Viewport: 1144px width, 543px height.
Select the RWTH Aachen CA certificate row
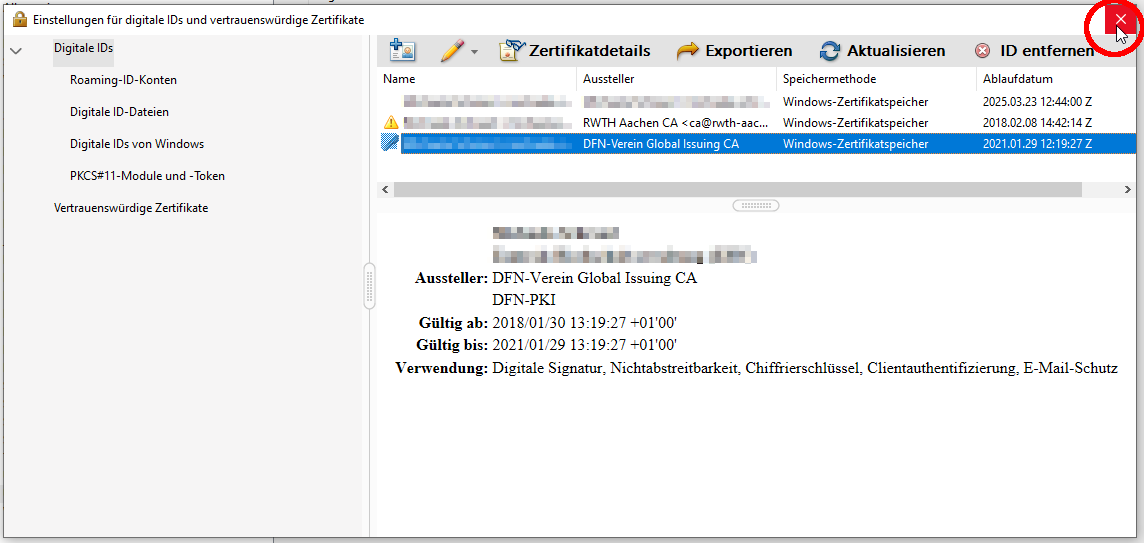675,123
